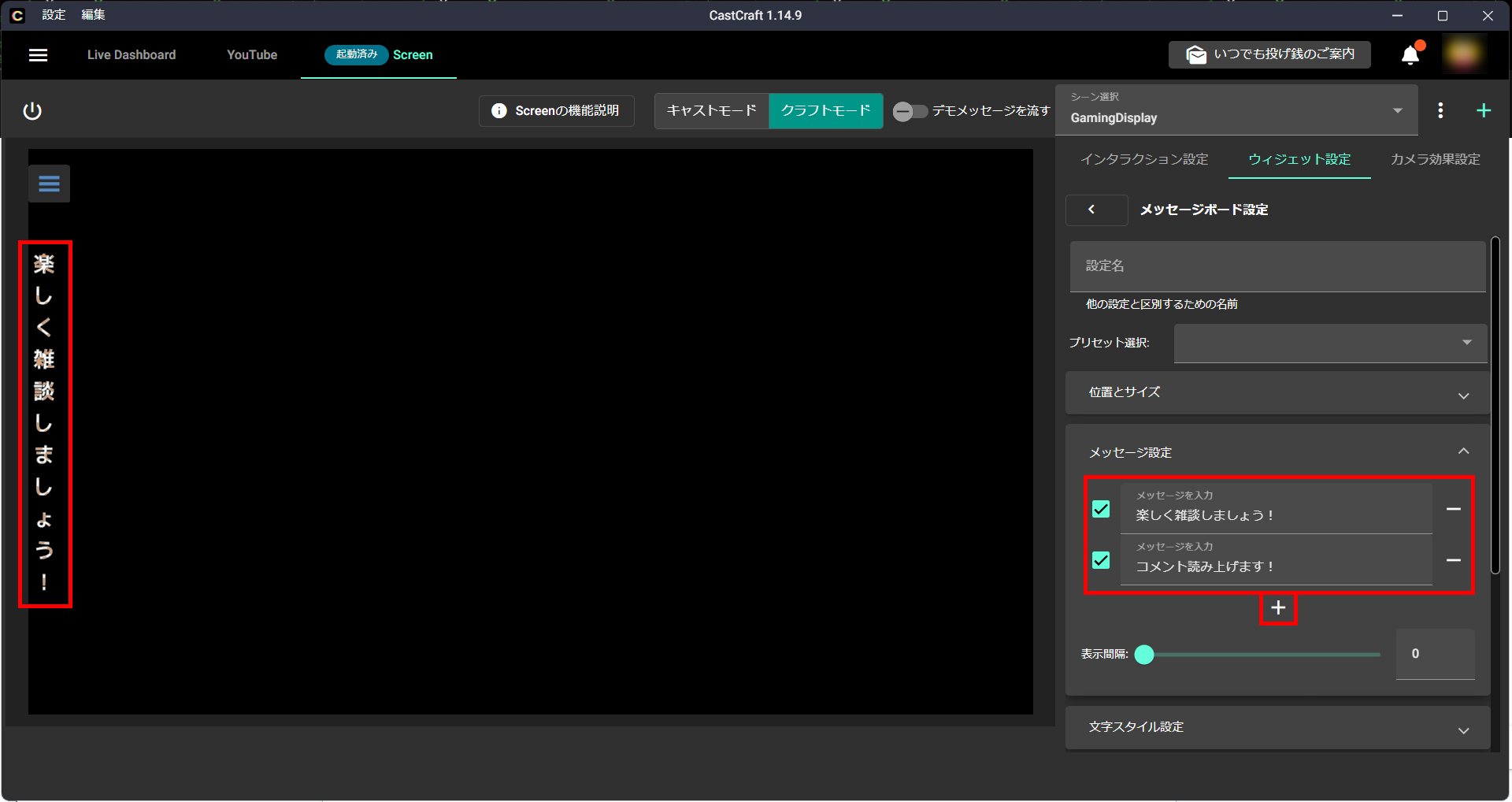Remove the コメント読み上げます！ message
Image resolution: width=1512 pixels, height=802 pixels.
click(1454, 560)
